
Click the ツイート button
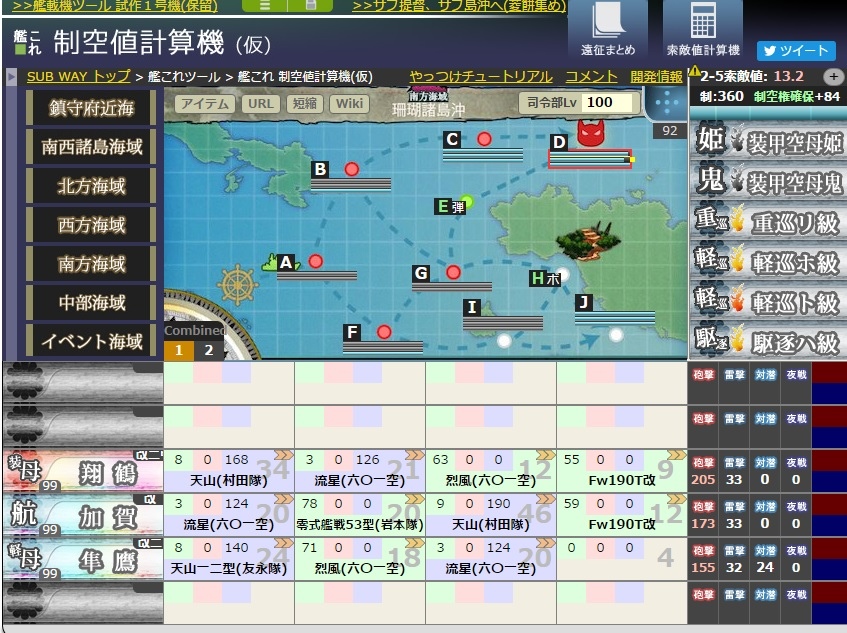point(796,51)
